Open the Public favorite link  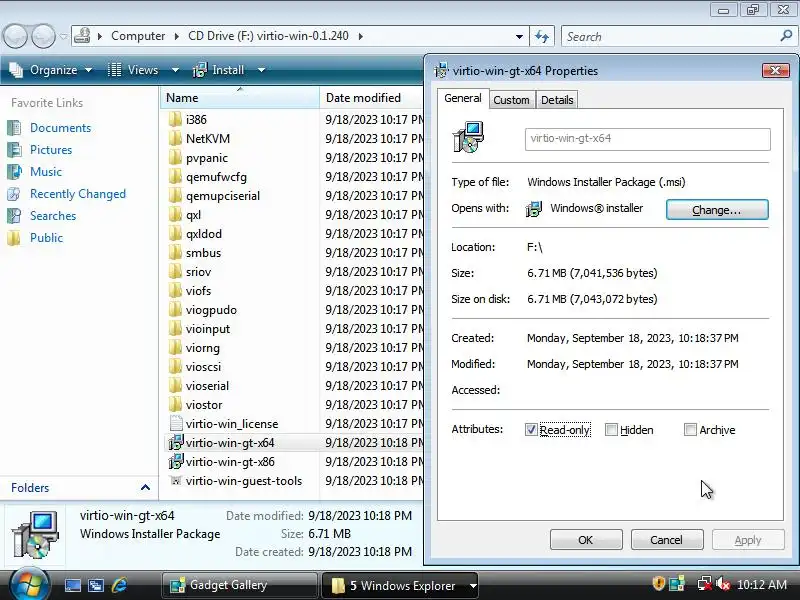46,238
